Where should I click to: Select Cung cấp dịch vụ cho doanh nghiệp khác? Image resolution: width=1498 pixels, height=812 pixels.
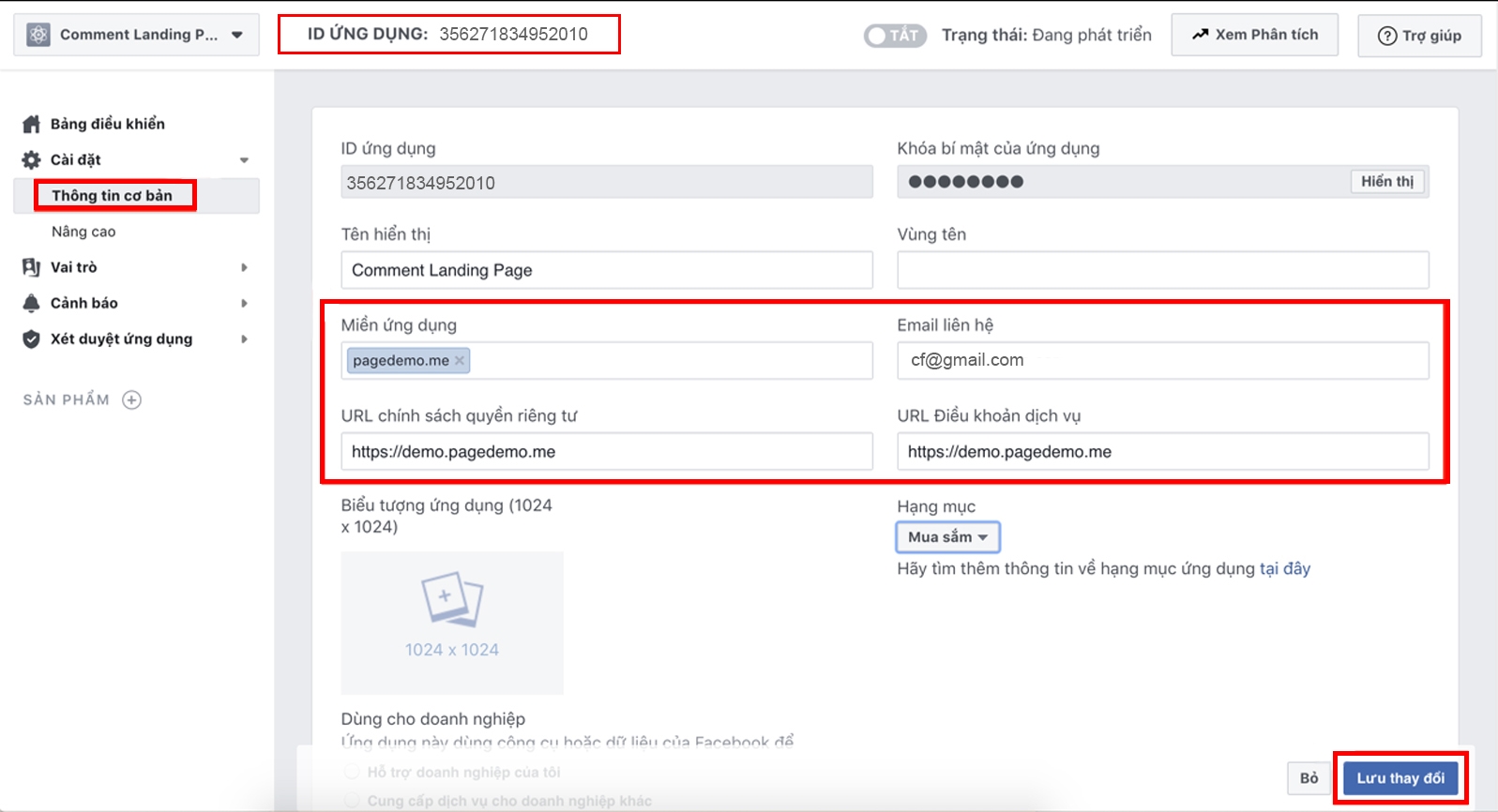[x=352, y=800]
